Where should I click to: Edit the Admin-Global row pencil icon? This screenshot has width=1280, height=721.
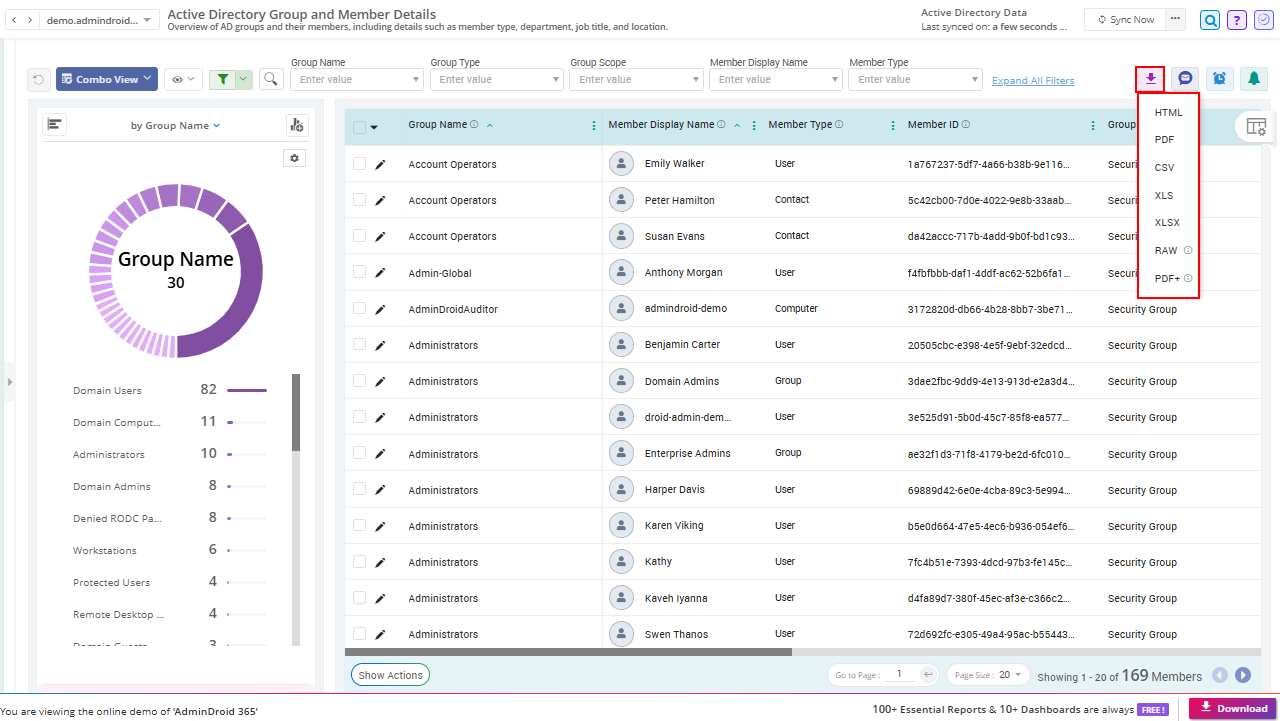pyautogui.click(x=380, y=273)
